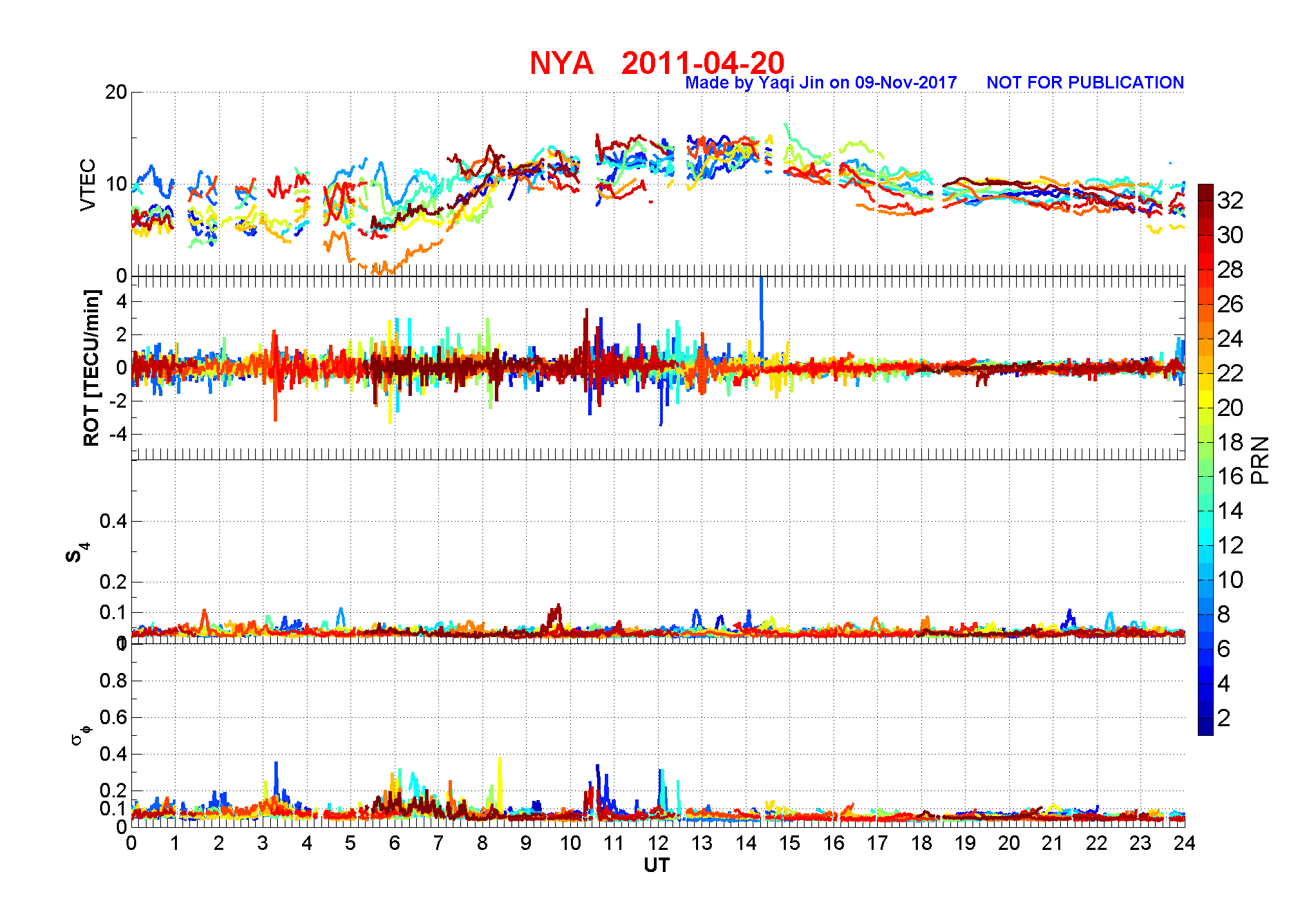Viewport: 1316px width, 919px height.
Task: Click the colorbar tick label "26"
Action: (x=1230, y=304)
